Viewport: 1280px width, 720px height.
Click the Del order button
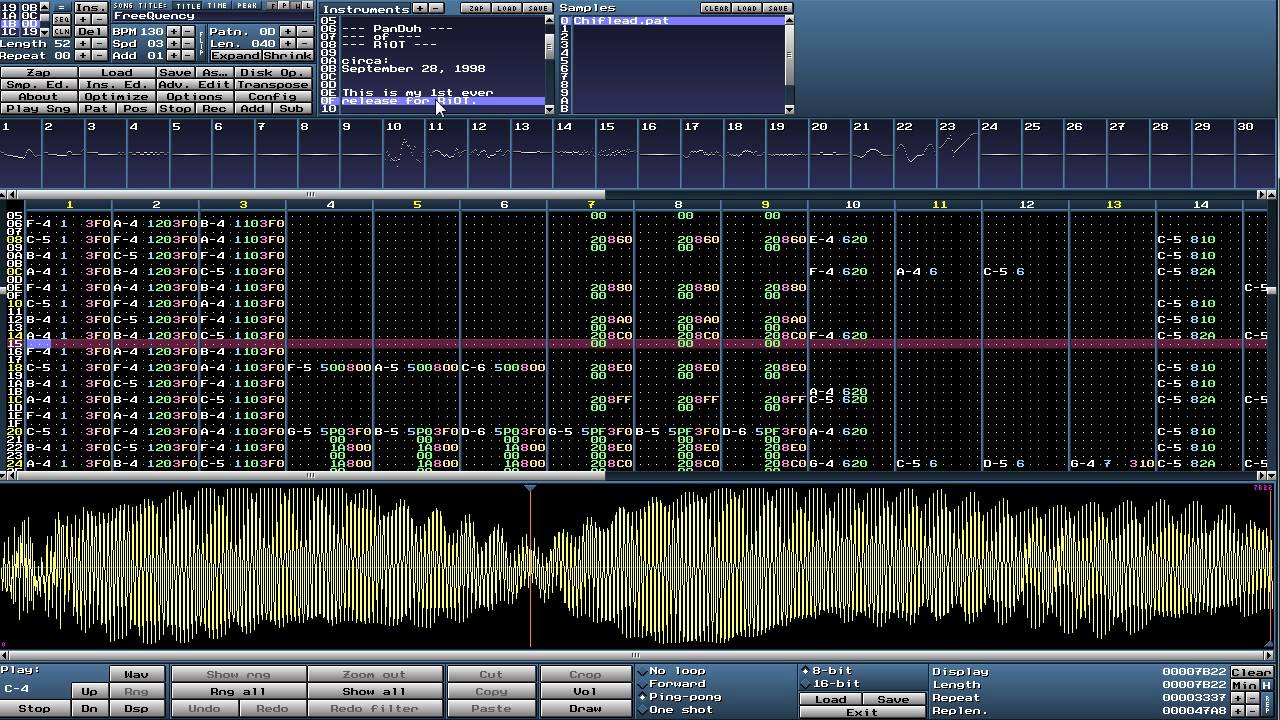pos(91,31)
